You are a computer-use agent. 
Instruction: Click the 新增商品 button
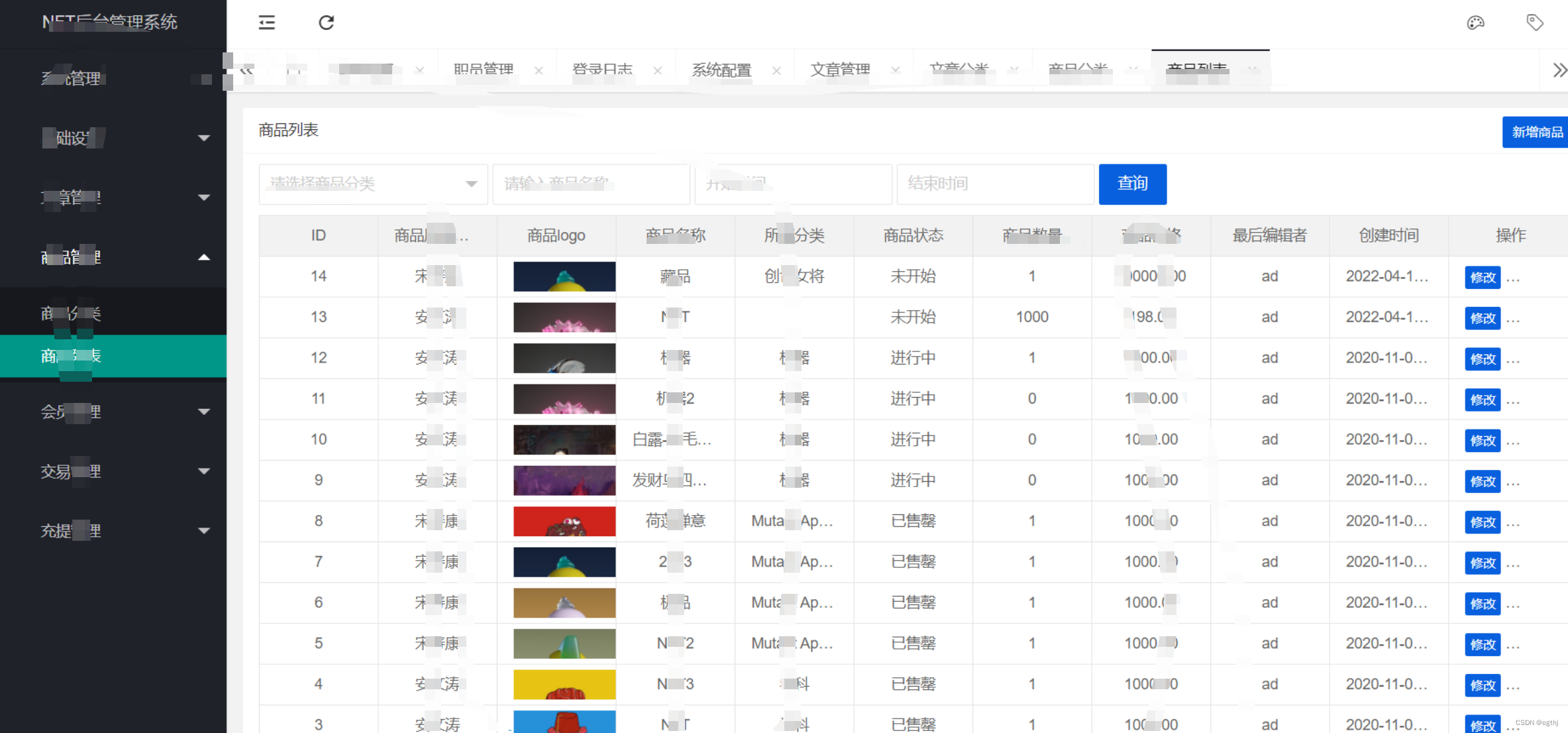click(x=1536, y=132)
